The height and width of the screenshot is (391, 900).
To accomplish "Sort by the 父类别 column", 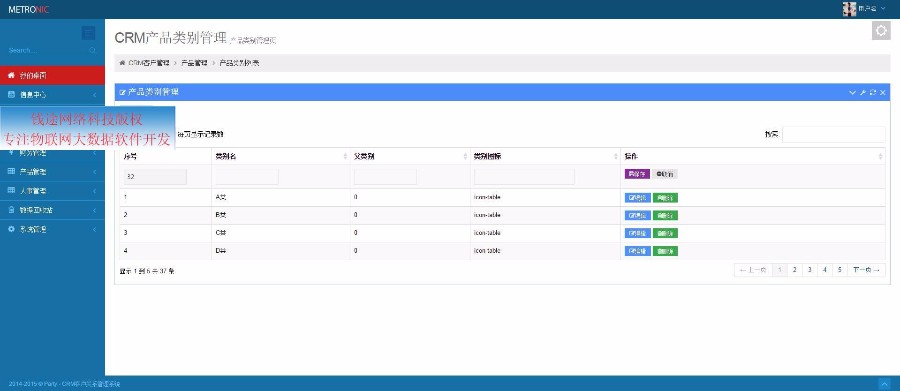I will click(410, 156).
